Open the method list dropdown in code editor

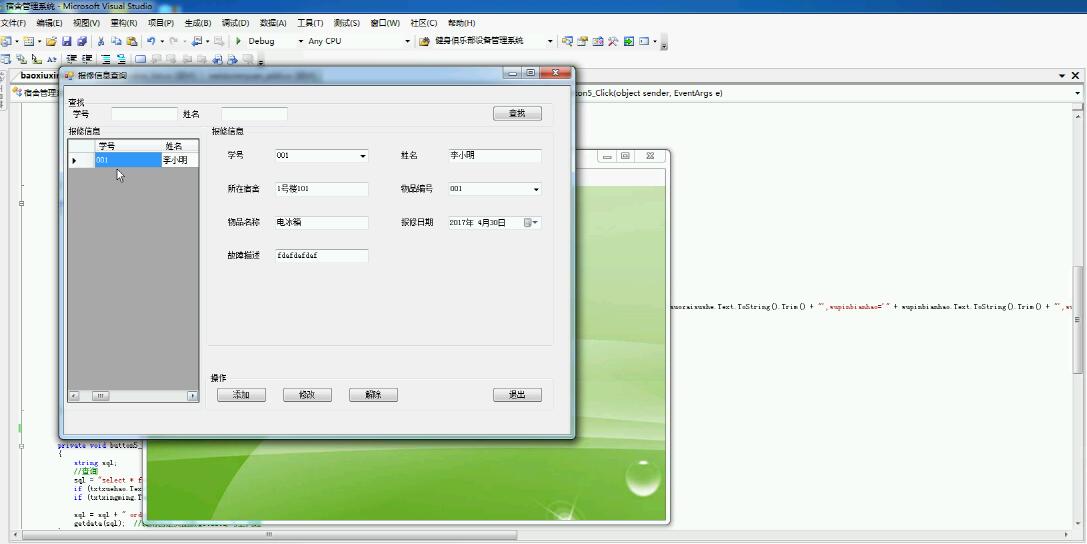coord(1078,93)
